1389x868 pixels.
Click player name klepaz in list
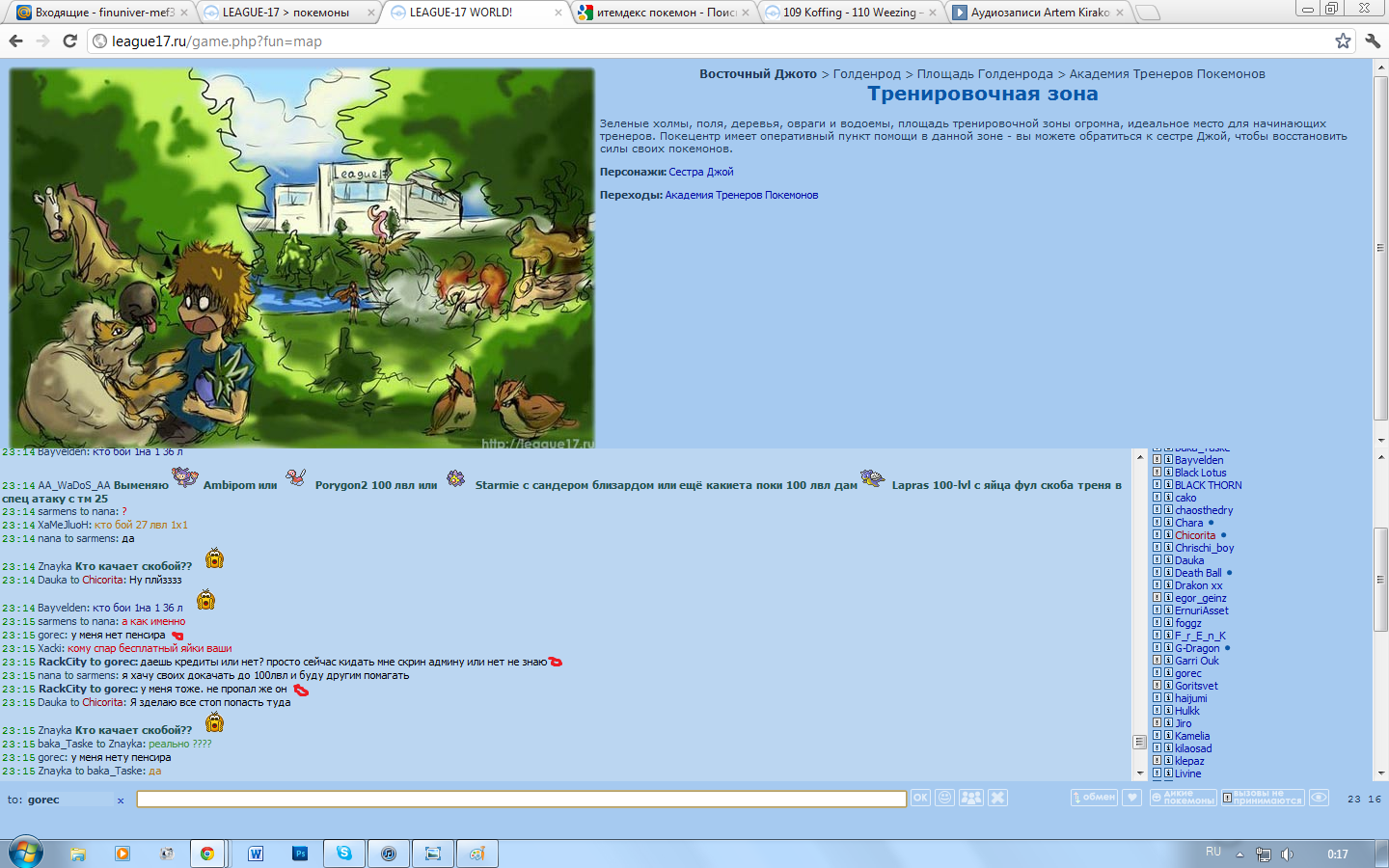[1189, 761]
